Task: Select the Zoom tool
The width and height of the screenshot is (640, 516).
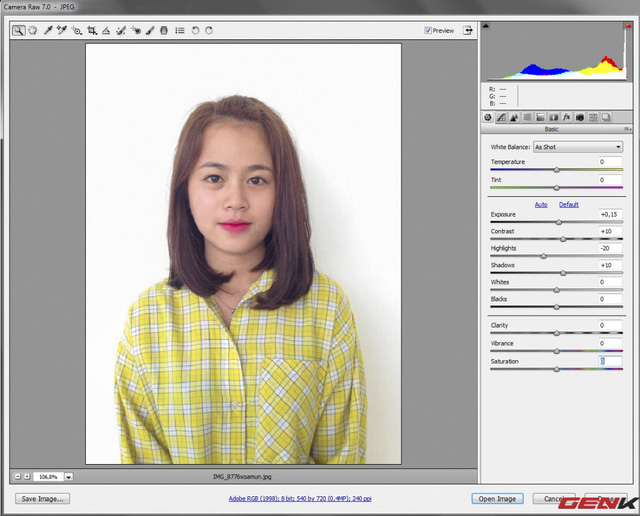Action: [18, 30]
